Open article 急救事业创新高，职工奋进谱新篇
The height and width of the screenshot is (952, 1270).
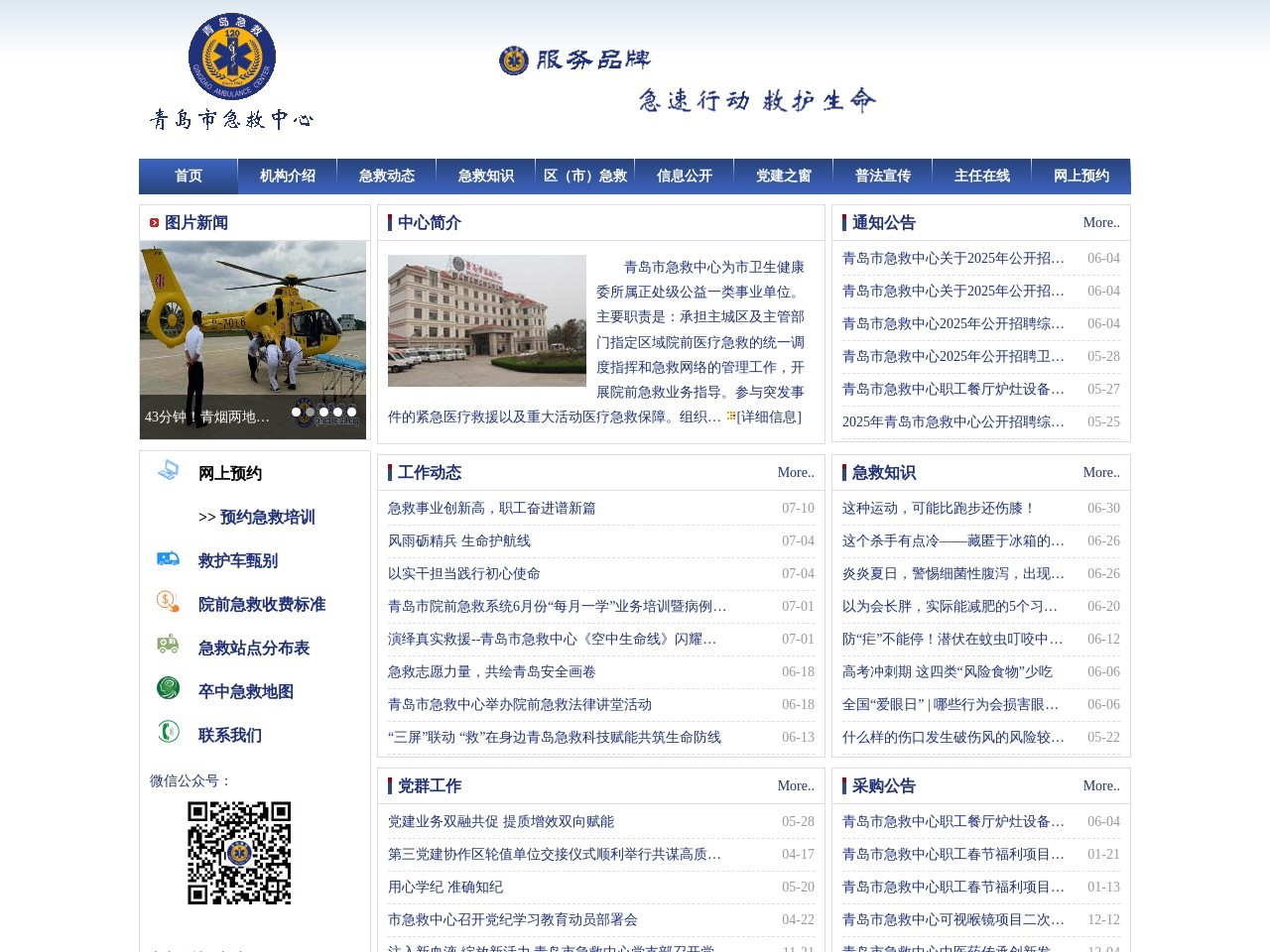point(492,509)
